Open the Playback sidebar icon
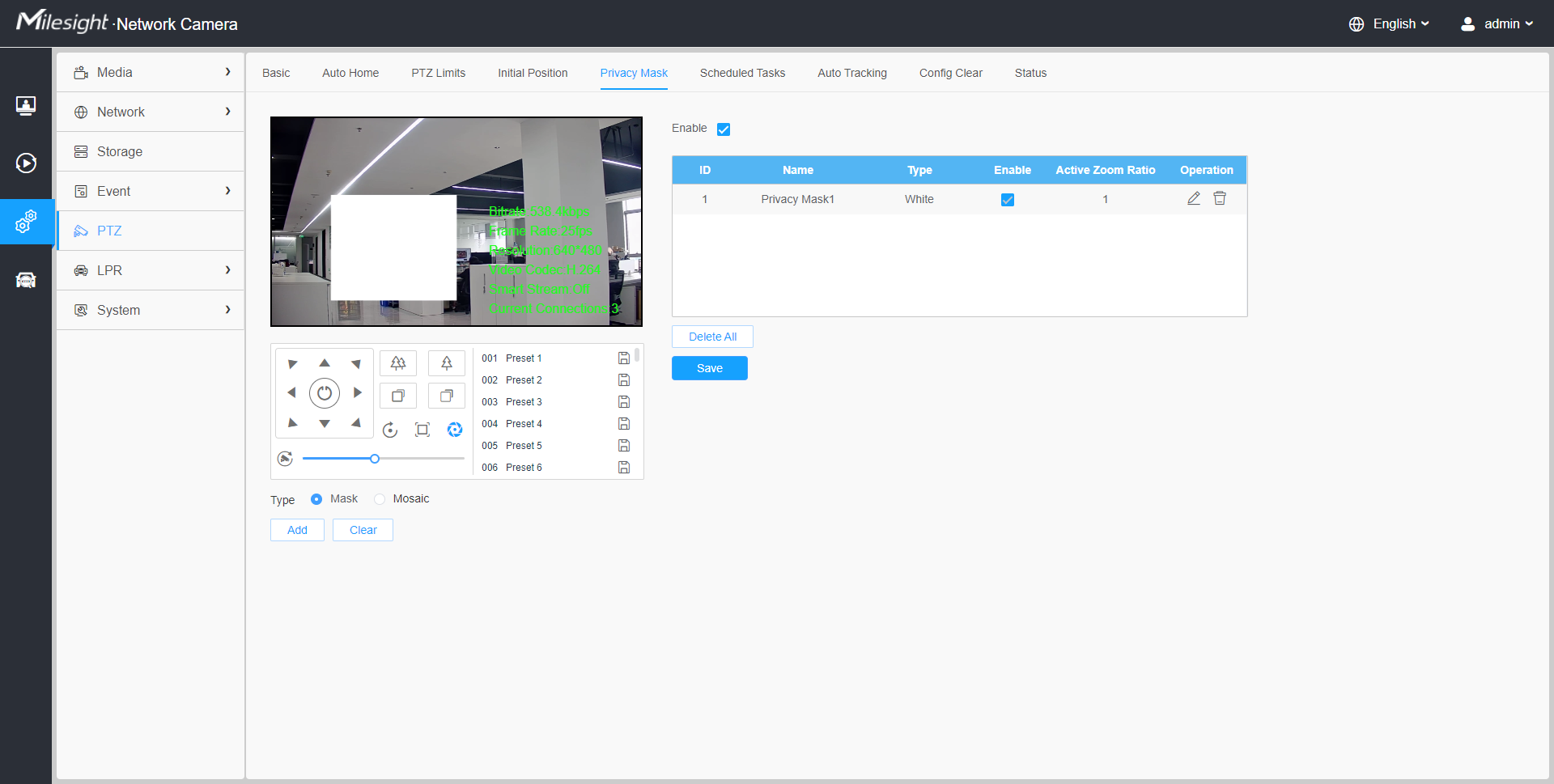This screenshot has width=1554, height=784. 26,163
